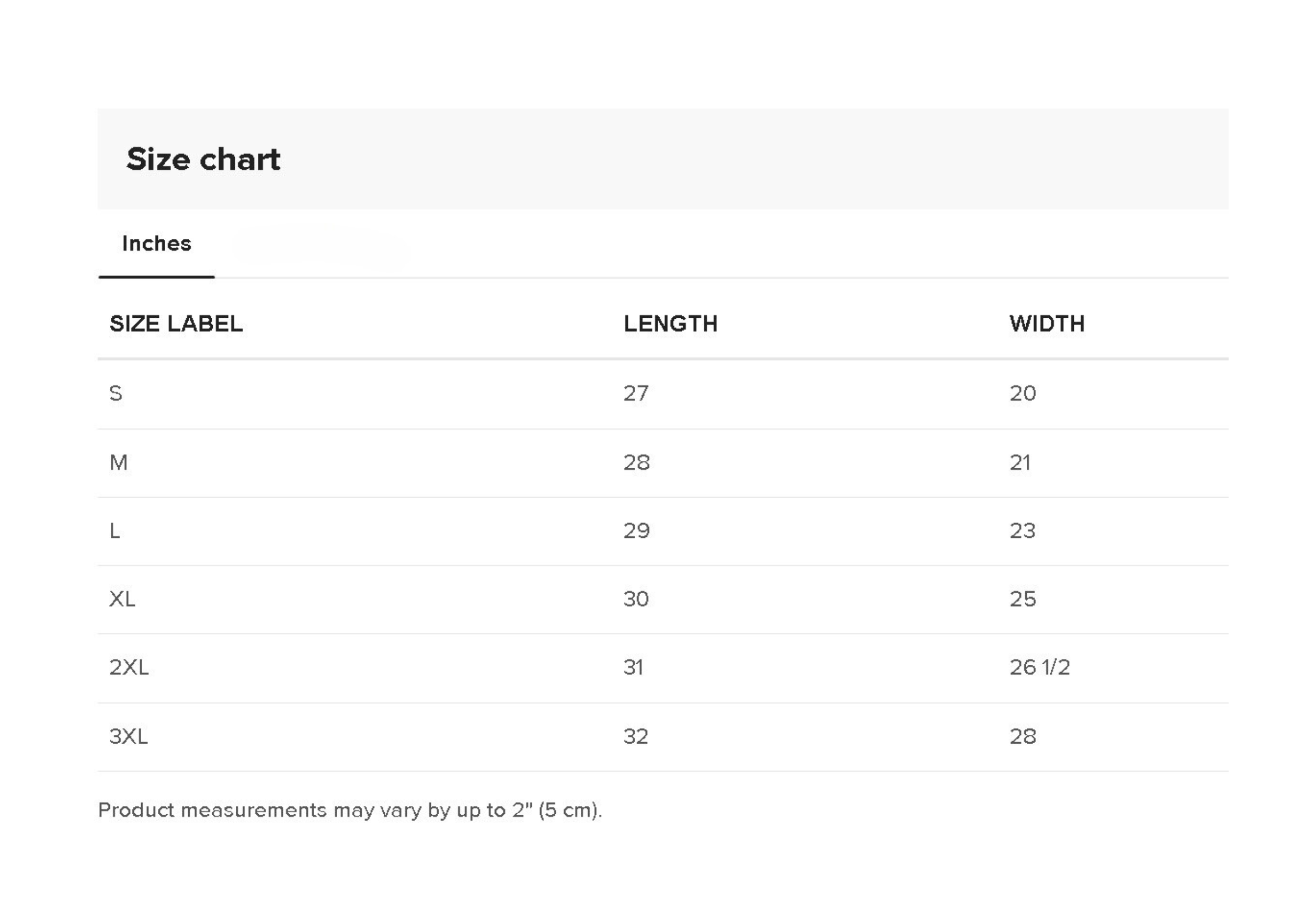Select the L size label
Image resolution: width=1307 pixels, height=924 pixels.
(115, 531)
